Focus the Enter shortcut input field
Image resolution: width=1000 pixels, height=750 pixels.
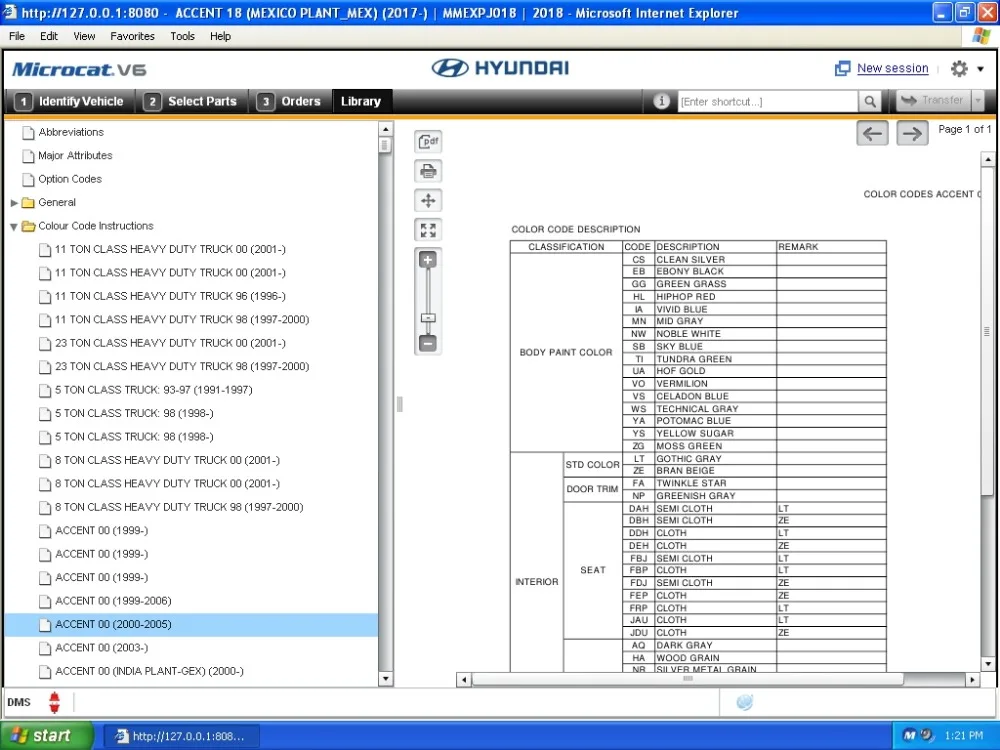tap(768, 101)
